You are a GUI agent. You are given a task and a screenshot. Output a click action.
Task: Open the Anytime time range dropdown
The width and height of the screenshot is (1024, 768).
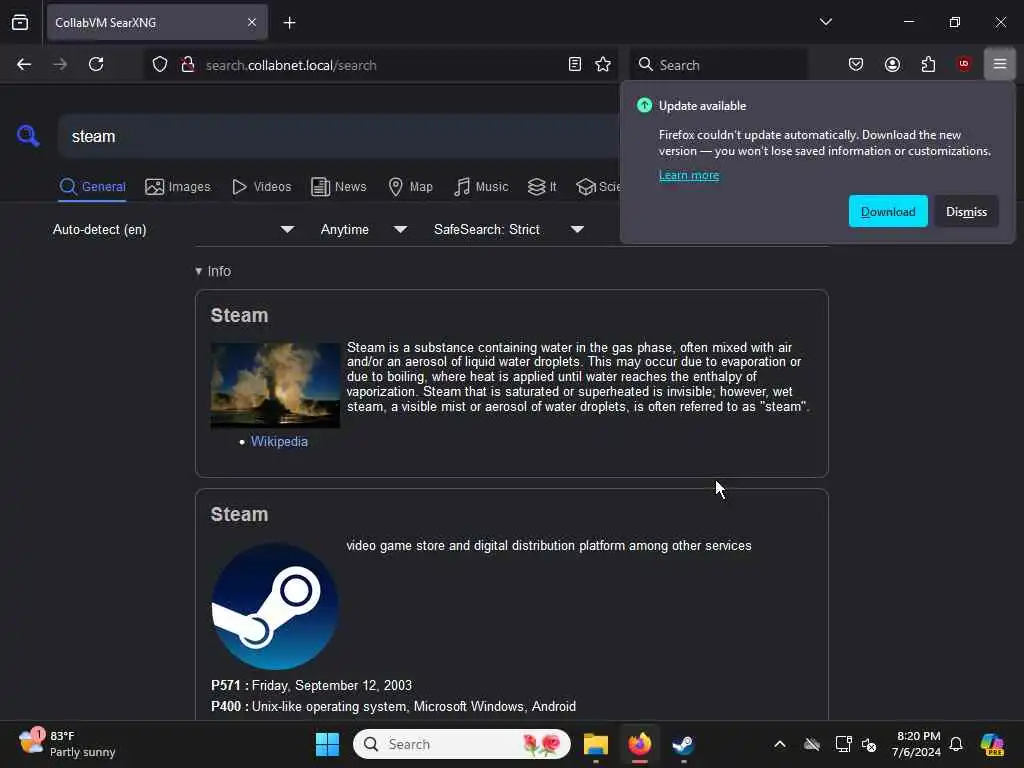tap(364, 229)
